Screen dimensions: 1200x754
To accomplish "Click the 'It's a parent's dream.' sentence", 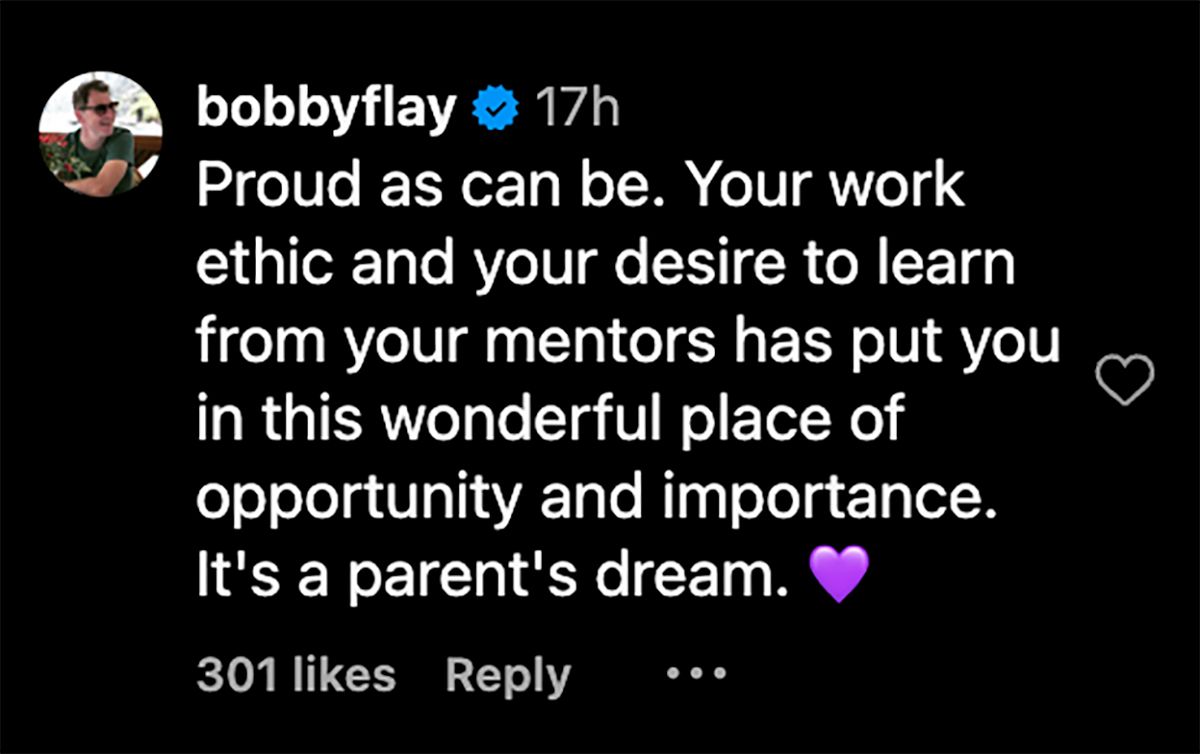I will point(485,577).
